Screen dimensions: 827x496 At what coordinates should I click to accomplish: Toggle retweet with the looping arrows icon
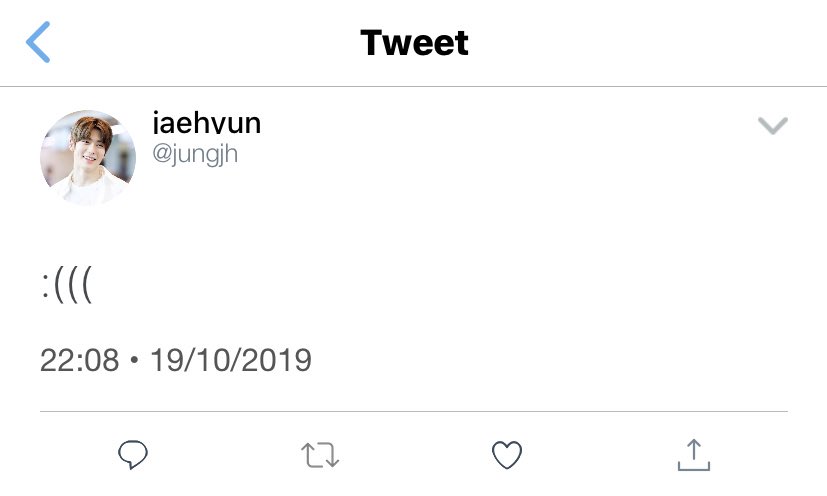tap(320, 455)
